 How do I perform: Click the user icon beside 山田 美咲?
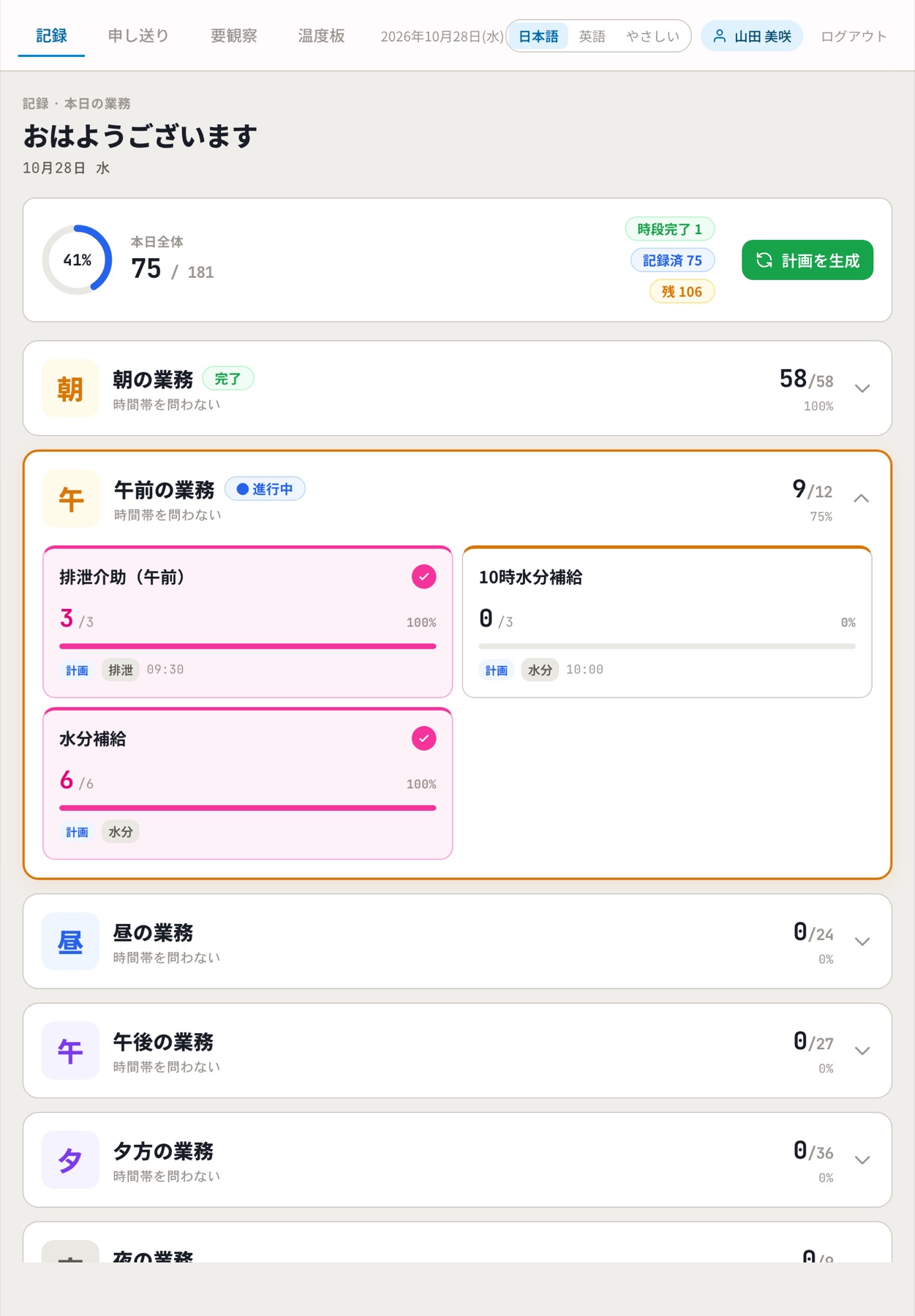pyautogui.click(x=720, y=36)
